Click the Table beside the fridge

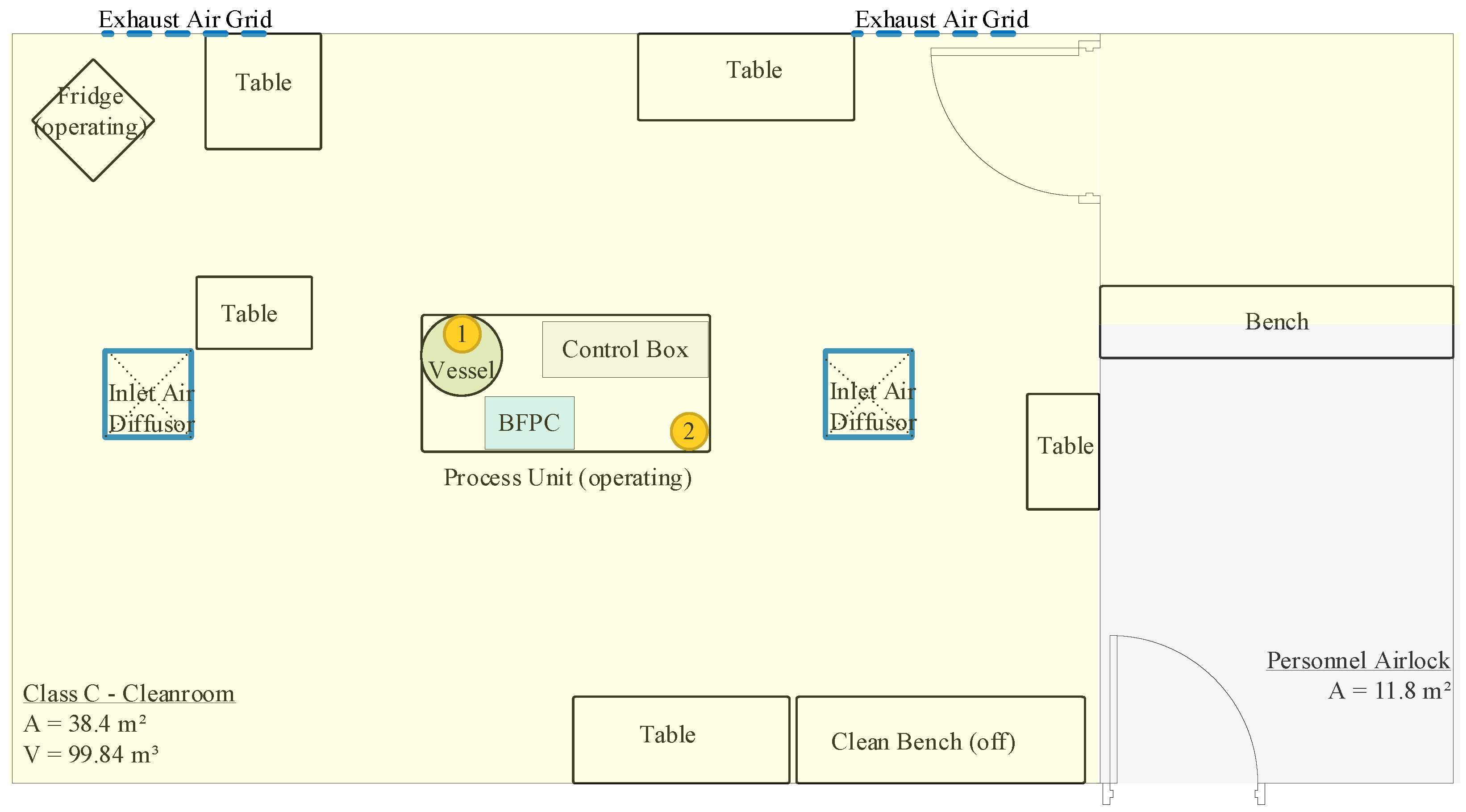[263, 91]
